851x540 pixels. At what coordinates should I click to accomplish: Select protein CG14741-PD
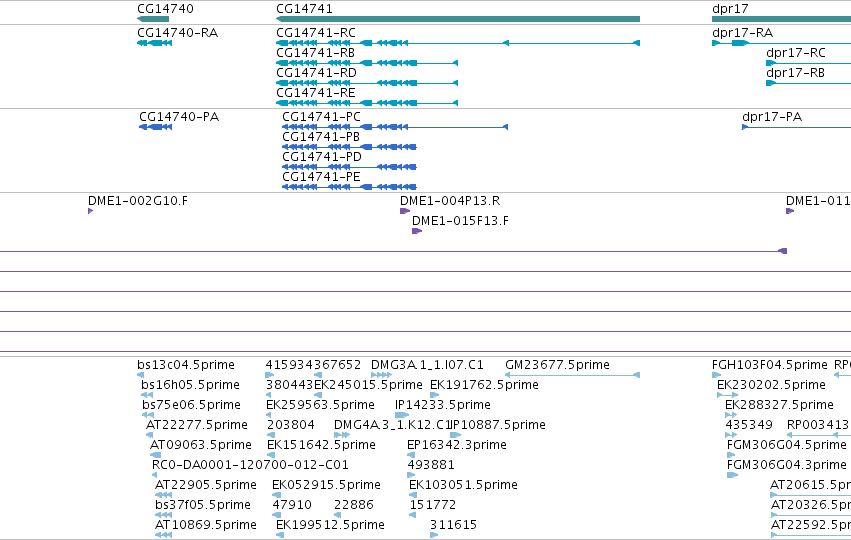pos(322,157)
